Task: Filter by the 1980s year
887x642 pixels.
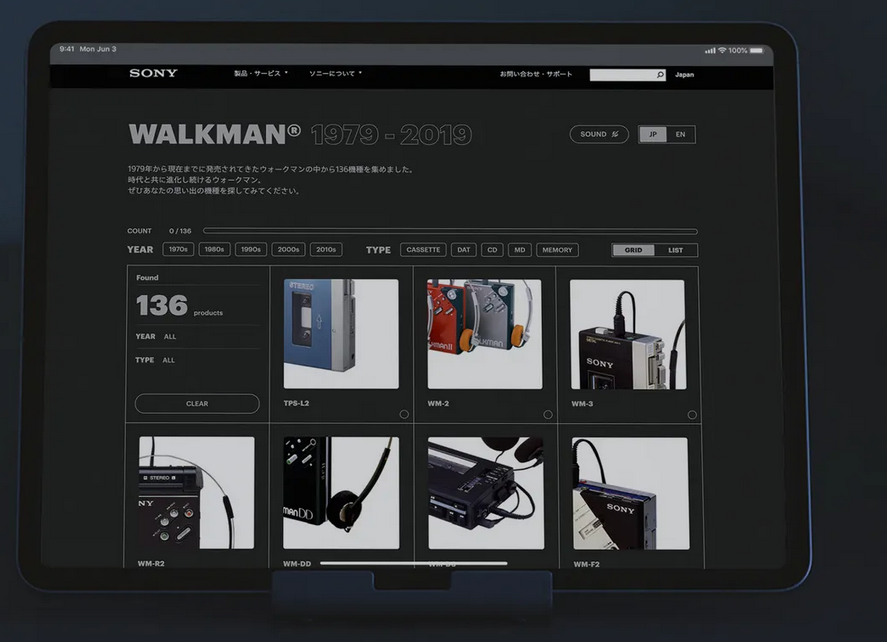Action: coord(214,249)
